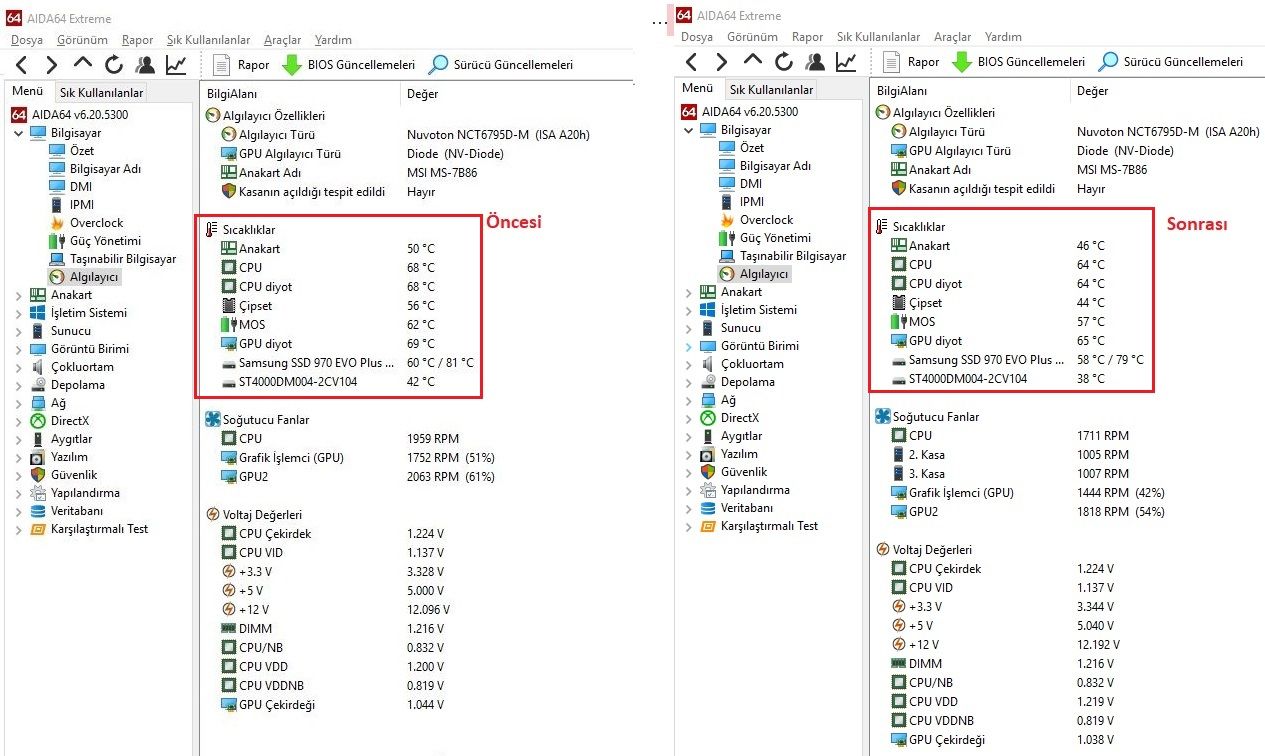
Task: Expand Güvenlik node in right window tree
Action: (x=689, y=472)
